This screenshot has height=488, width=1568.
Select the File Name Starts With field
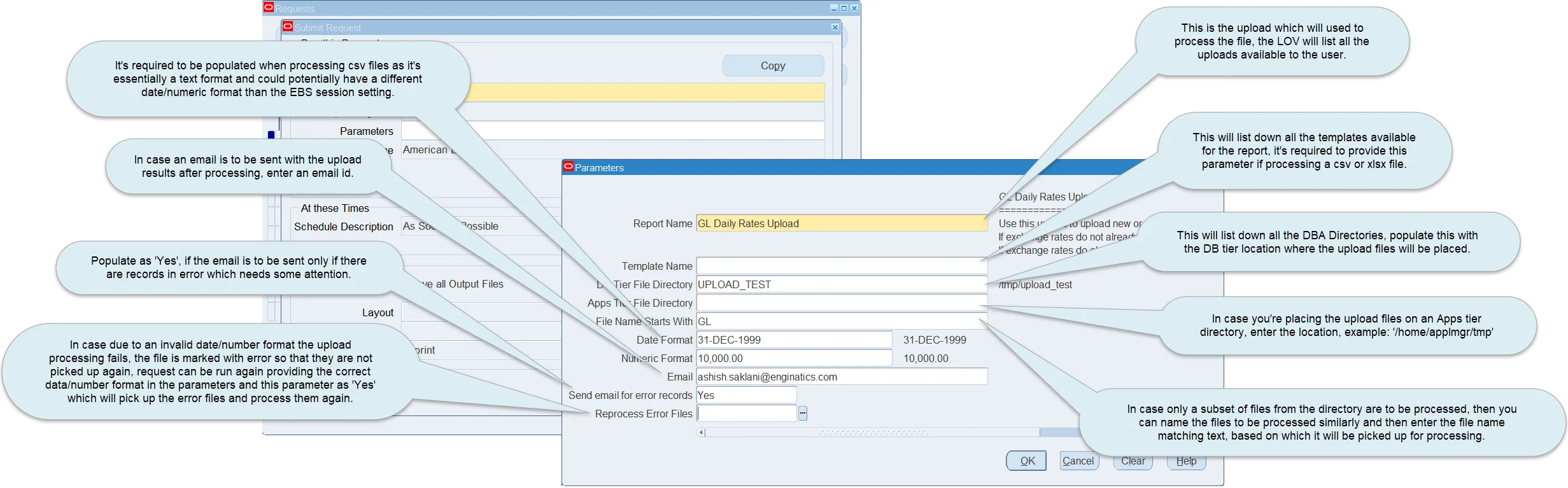click(x=842, y=321)
